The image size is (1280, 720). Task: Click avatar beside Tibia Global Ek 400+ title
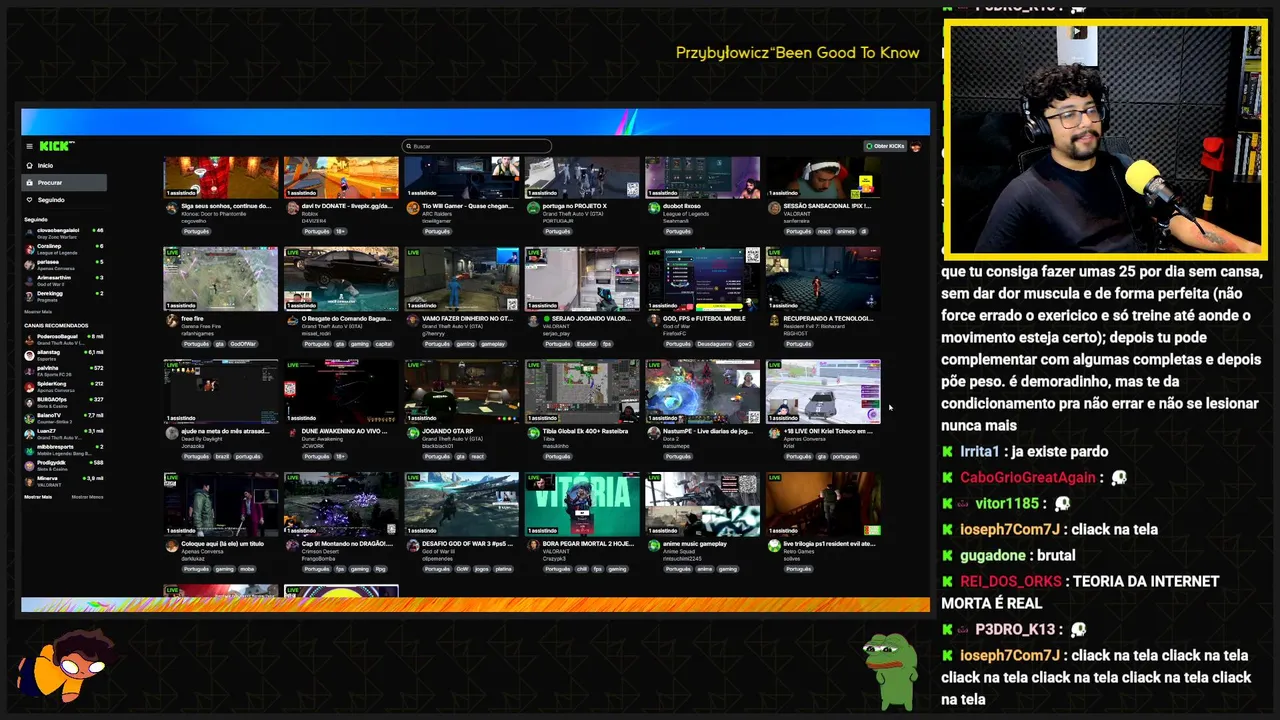533,434
